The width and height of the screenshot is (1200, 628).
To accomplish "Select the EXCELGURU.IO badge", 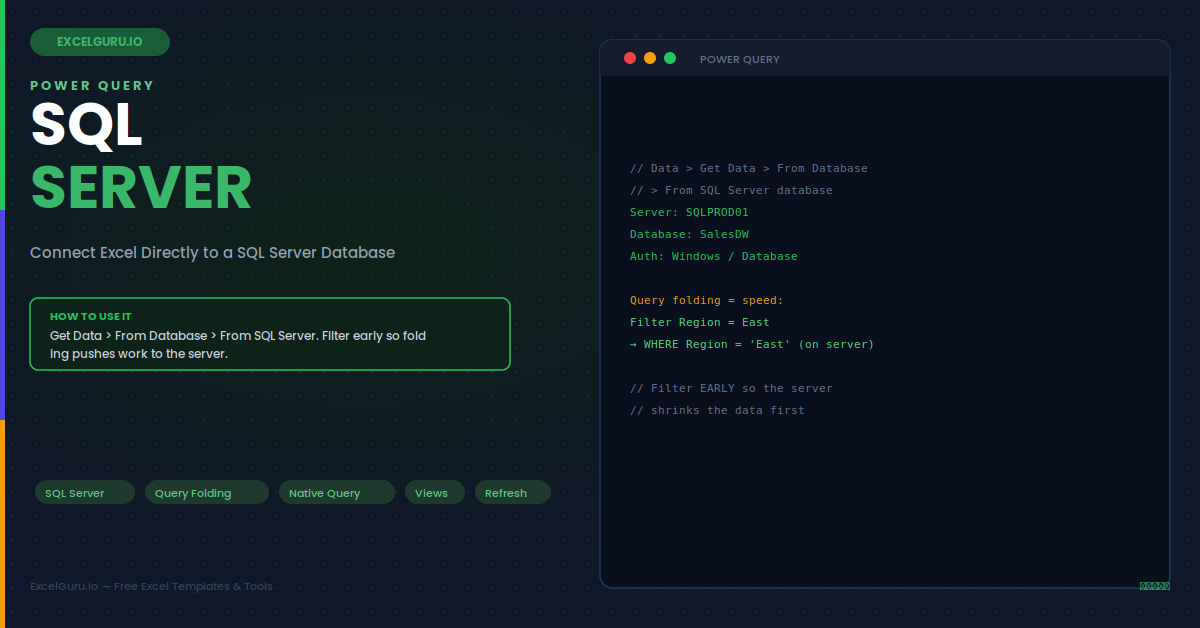I will 100,42.
